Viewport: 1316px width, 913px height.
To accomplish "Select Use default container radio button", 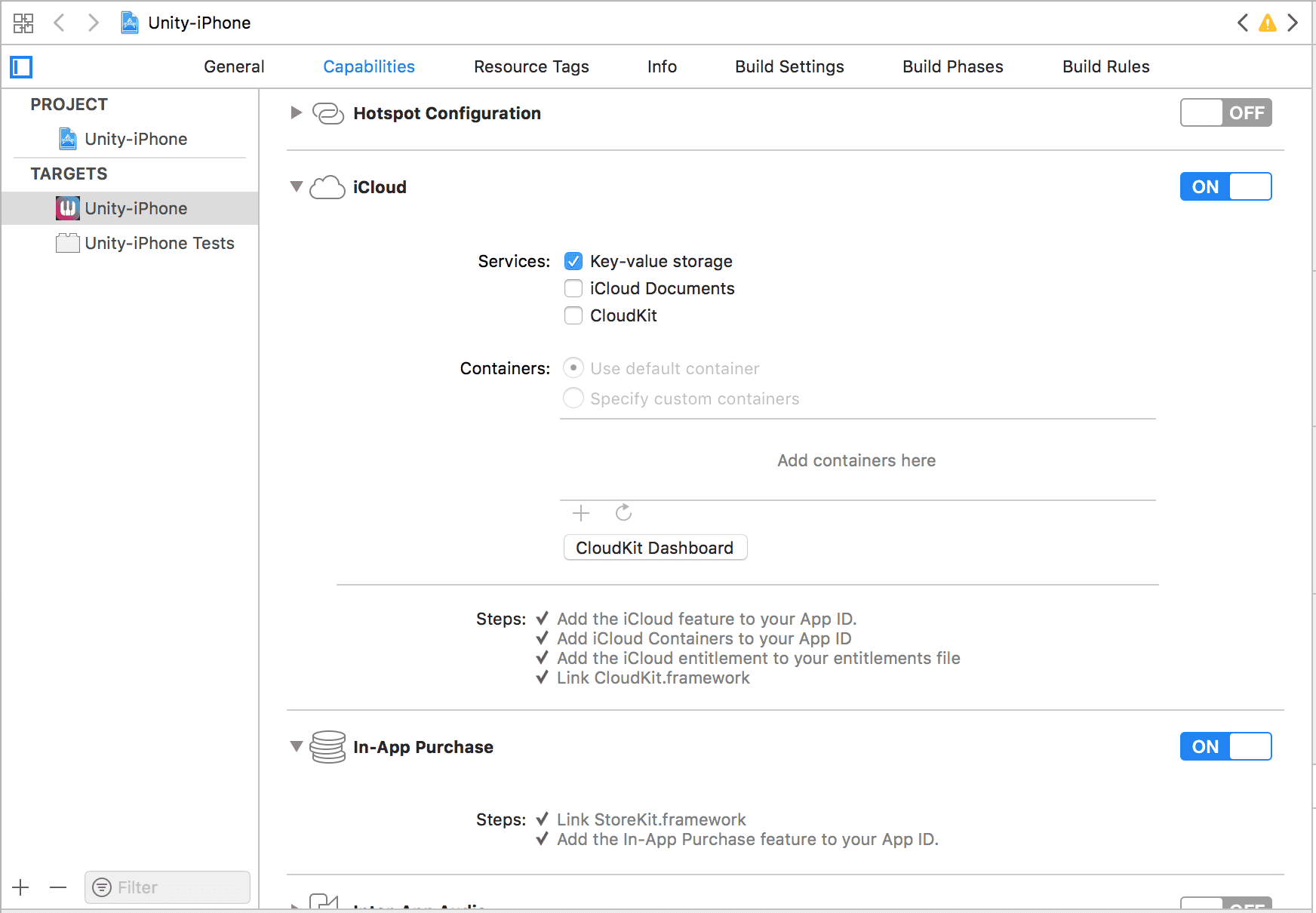I will [x=573, y=368].
